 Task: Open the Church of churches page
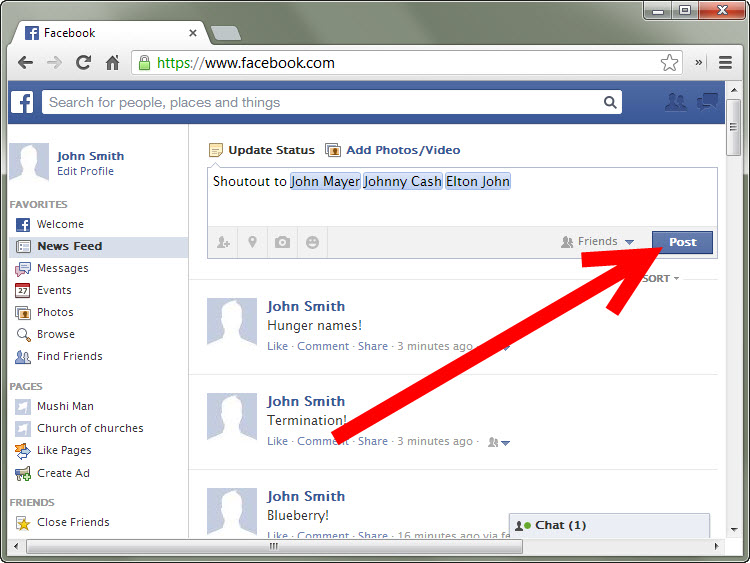[x=90, y=428]
